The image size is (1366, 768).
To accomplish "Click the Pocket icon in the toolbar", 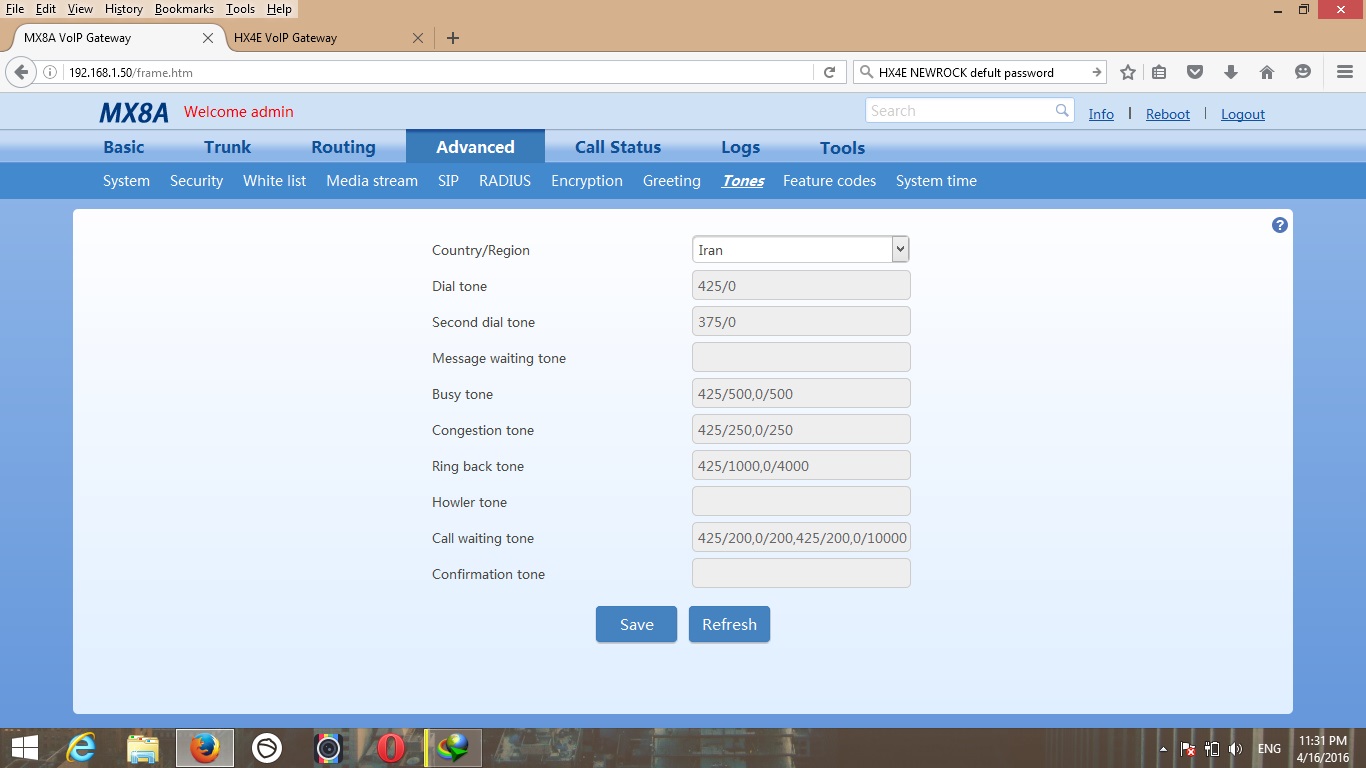I will pyautogui.click(x=1195, y=72).
